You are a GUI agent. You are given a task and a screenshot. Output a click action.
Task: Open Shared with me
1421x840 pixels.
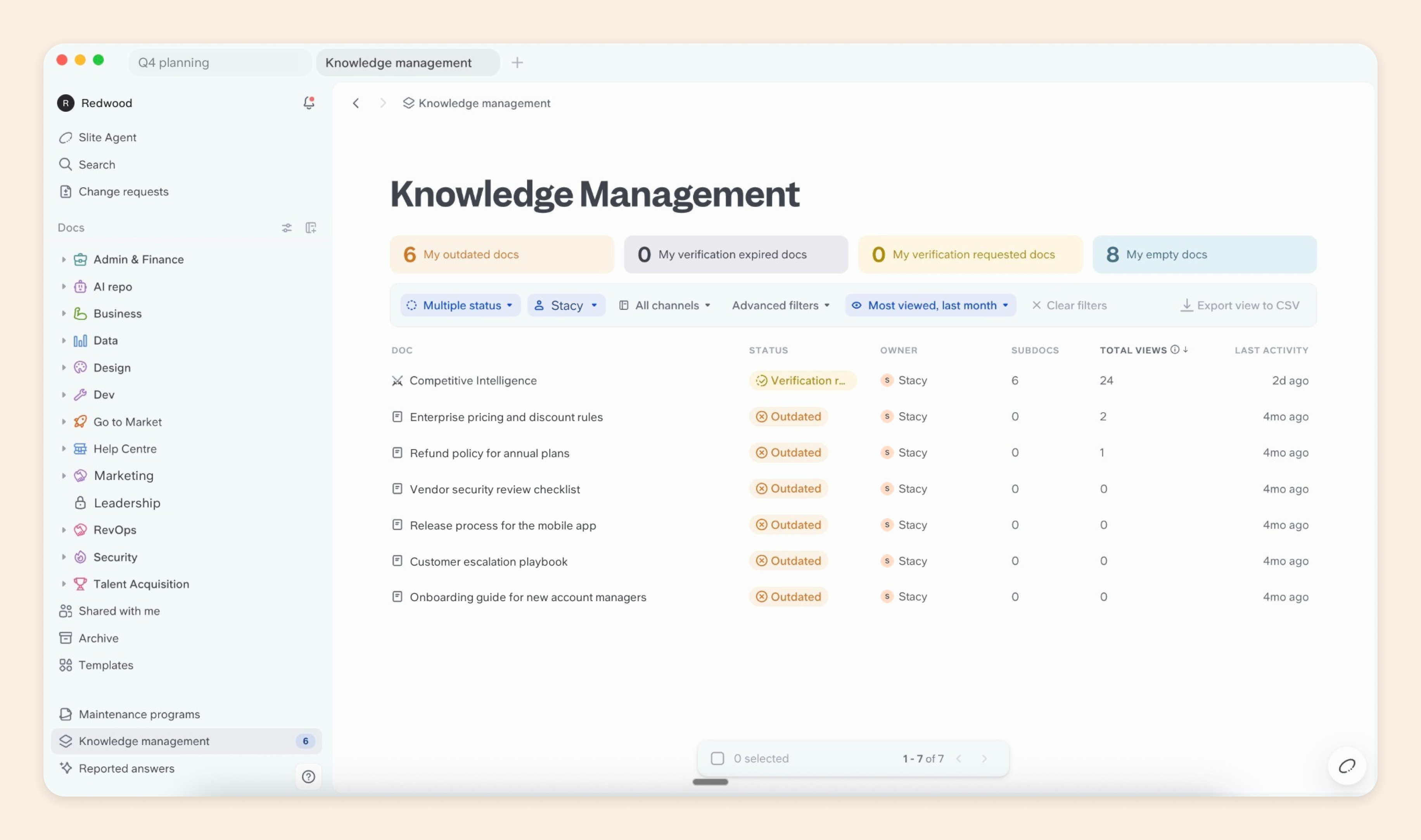tap(109, 611)
